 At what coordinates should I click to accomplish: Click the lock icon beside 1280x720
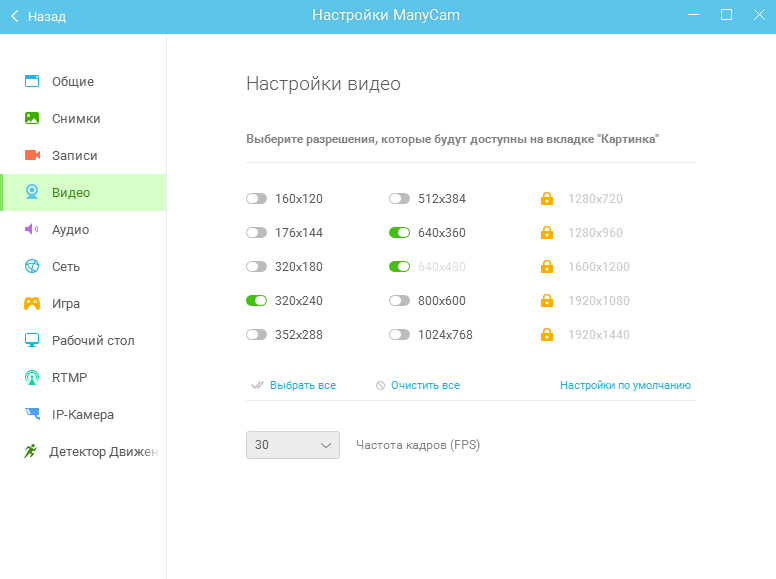(x=547, y=198)
